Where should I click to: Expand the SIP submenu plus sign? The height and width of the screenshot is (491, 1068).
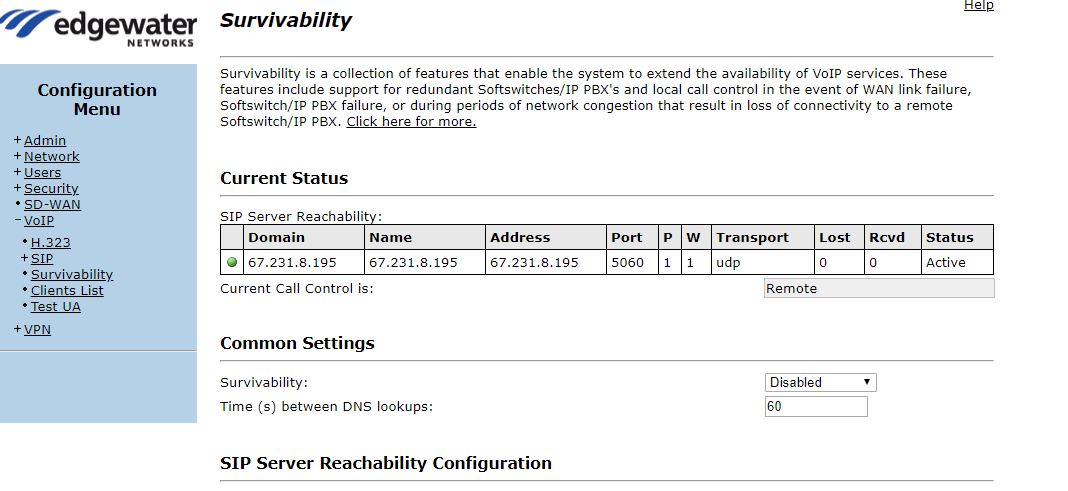[24, 259]
